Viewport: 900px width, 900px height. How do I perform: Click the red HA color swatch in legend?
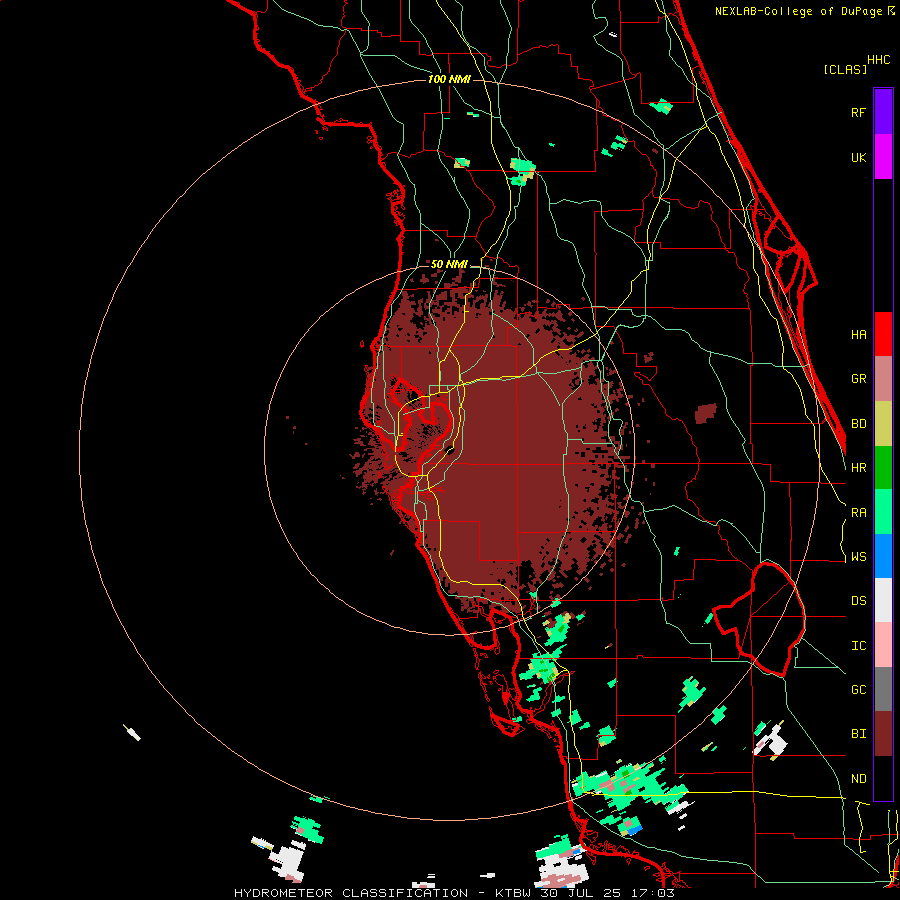pyautogui.click(x=883, y=334)
